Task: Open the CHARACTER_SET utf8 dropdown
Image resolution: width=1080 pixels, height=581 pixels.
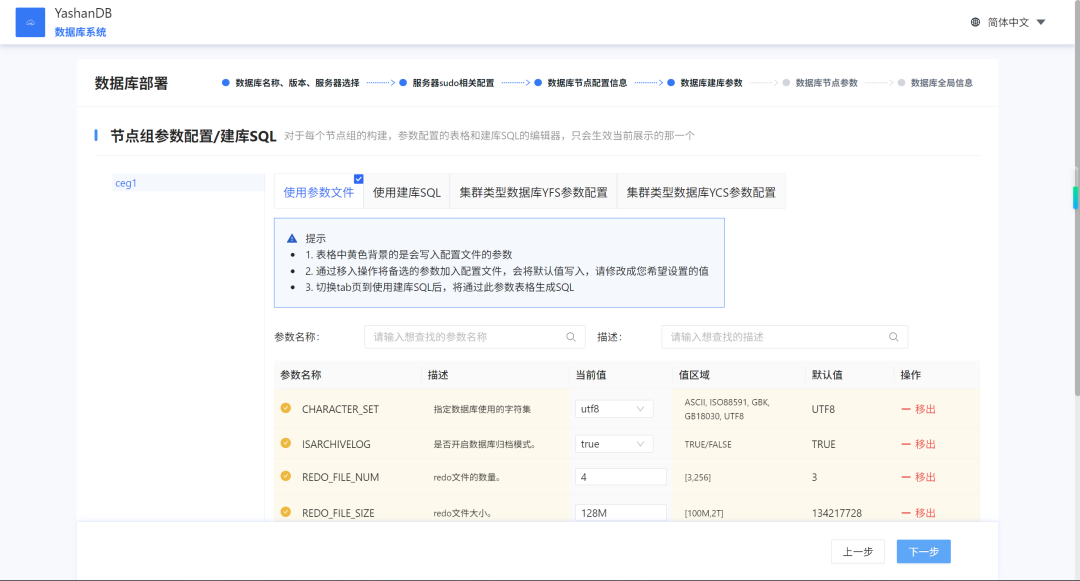Action: (614, 409)
